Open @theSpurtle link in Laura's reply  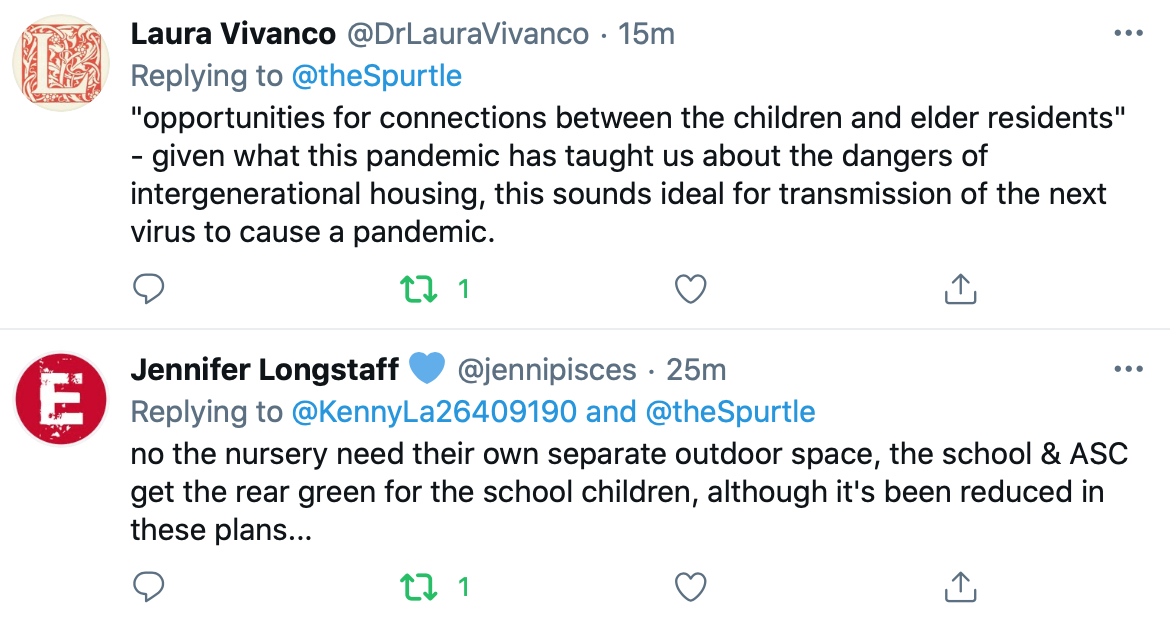[377, 76]
